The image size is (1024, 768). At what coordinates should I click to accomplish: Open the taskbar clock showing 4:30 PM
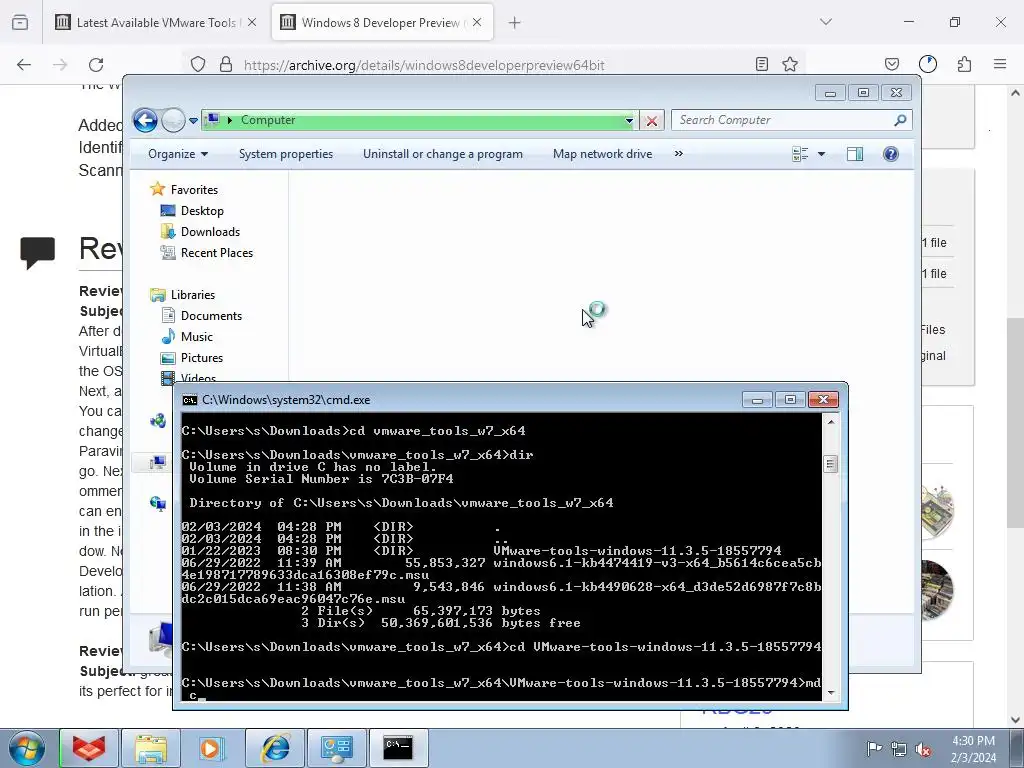click(973, 749)
